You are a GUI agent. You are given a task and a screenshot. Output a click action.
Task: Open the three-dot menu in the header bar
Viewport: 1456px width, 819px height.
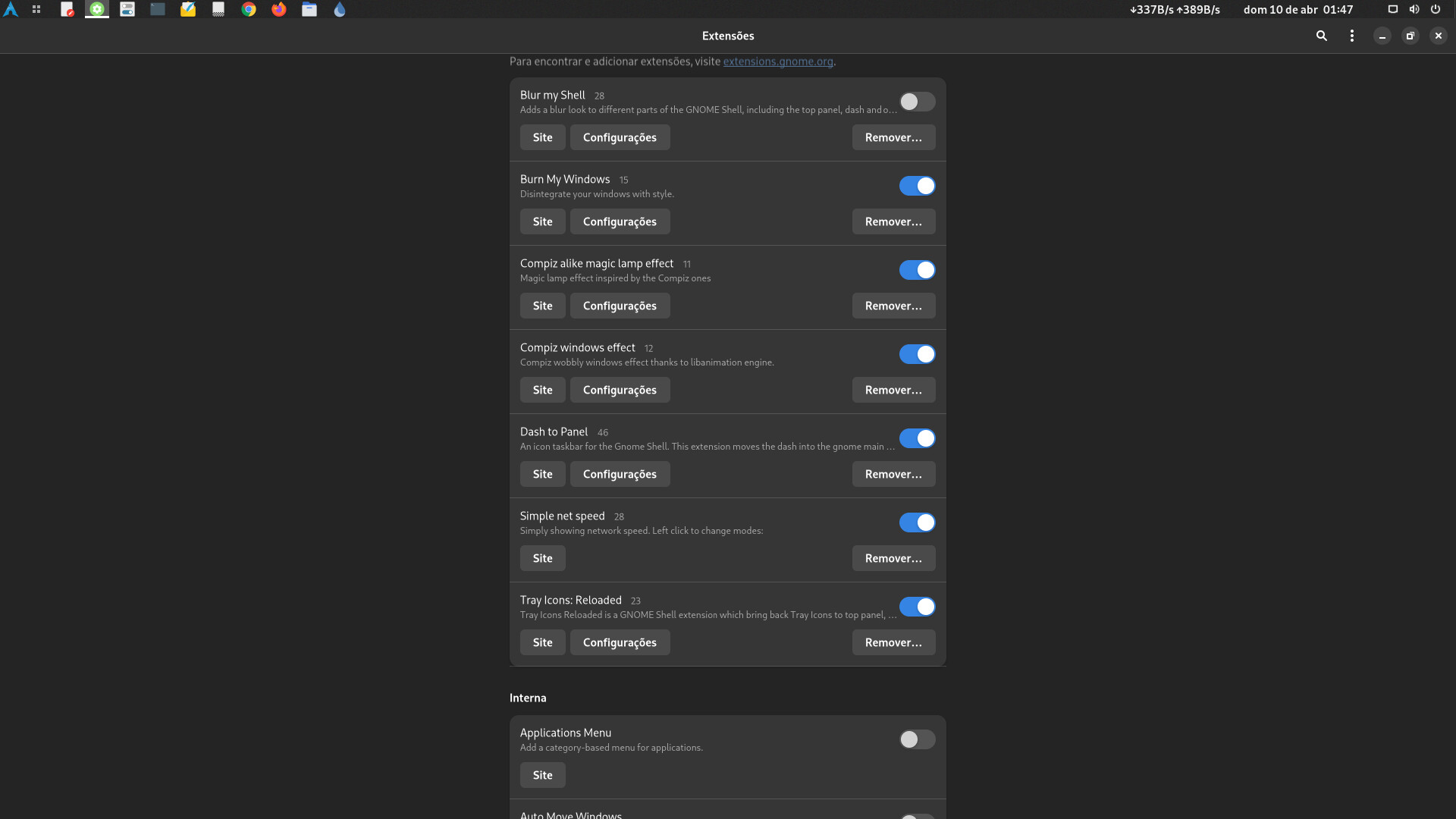tap(1352, 36)
